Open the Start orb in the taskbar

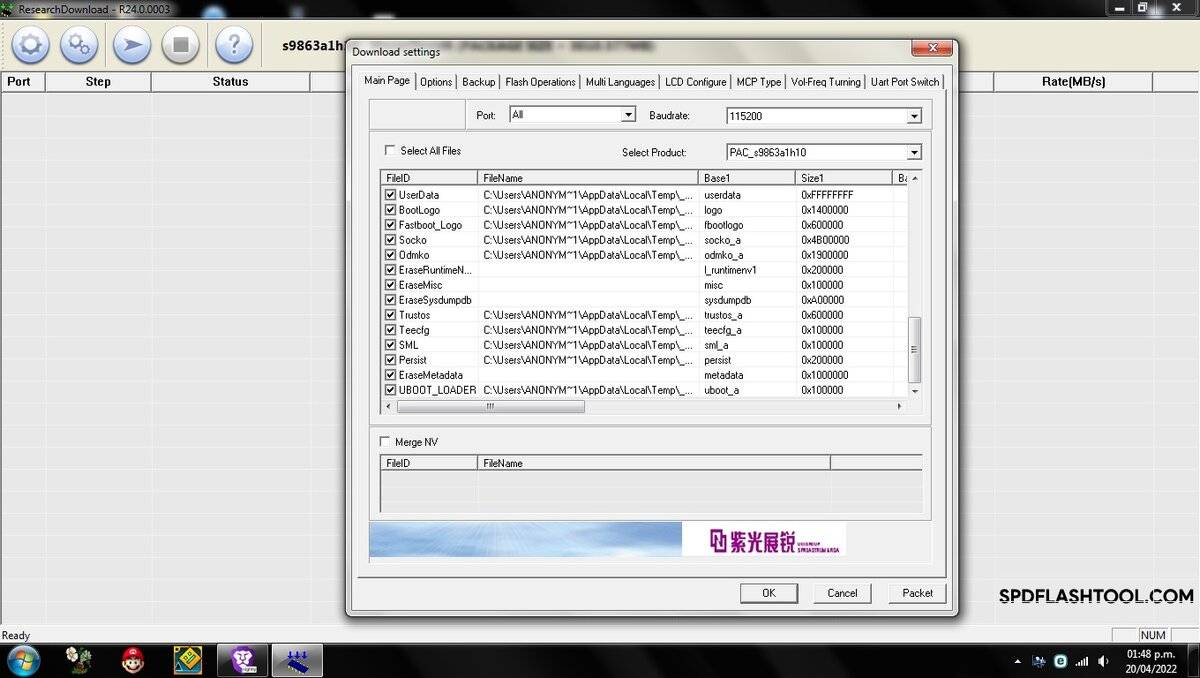point(23,660)
